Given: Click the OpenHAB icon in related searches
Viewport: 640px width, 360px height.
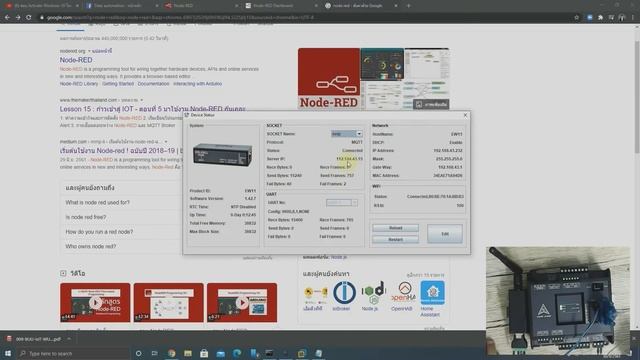Looking at the screenshot, I should point(403,293).
